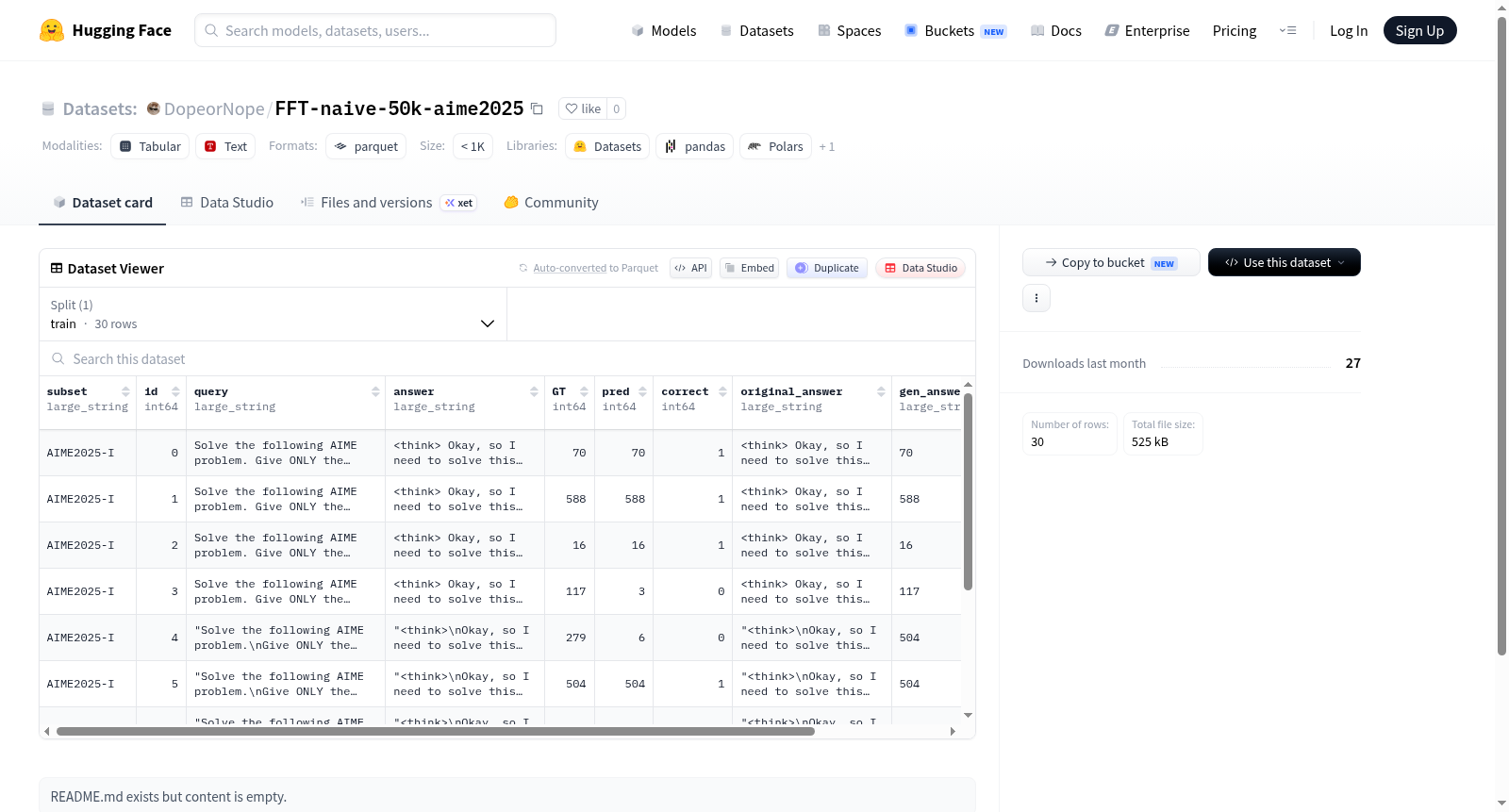
Task: Click the table horizontal scrollbar thumb
Action: coord(435,731)
